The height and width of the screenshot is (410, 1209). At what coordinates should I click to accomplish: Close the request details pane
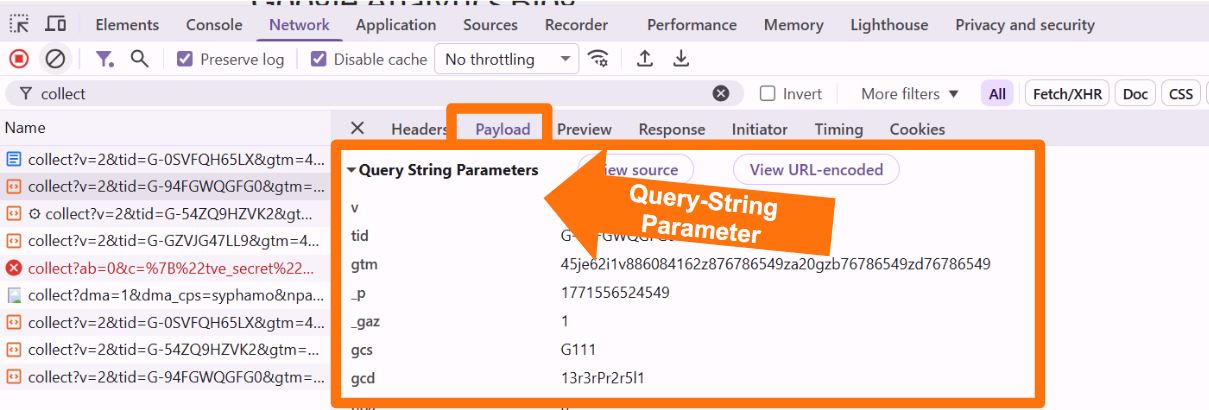click(357, 128)
